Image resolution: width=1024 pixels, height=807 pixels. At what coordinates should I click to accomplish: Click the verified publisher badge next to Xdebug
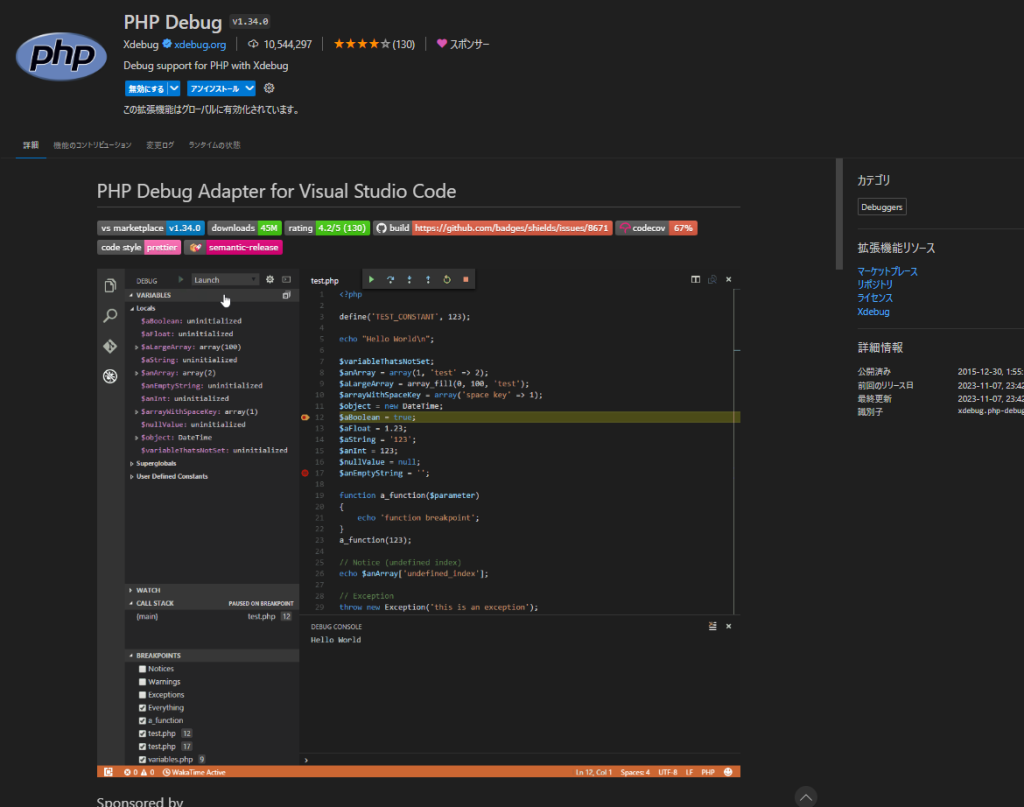pyautogui.click(x=167, y=44)
